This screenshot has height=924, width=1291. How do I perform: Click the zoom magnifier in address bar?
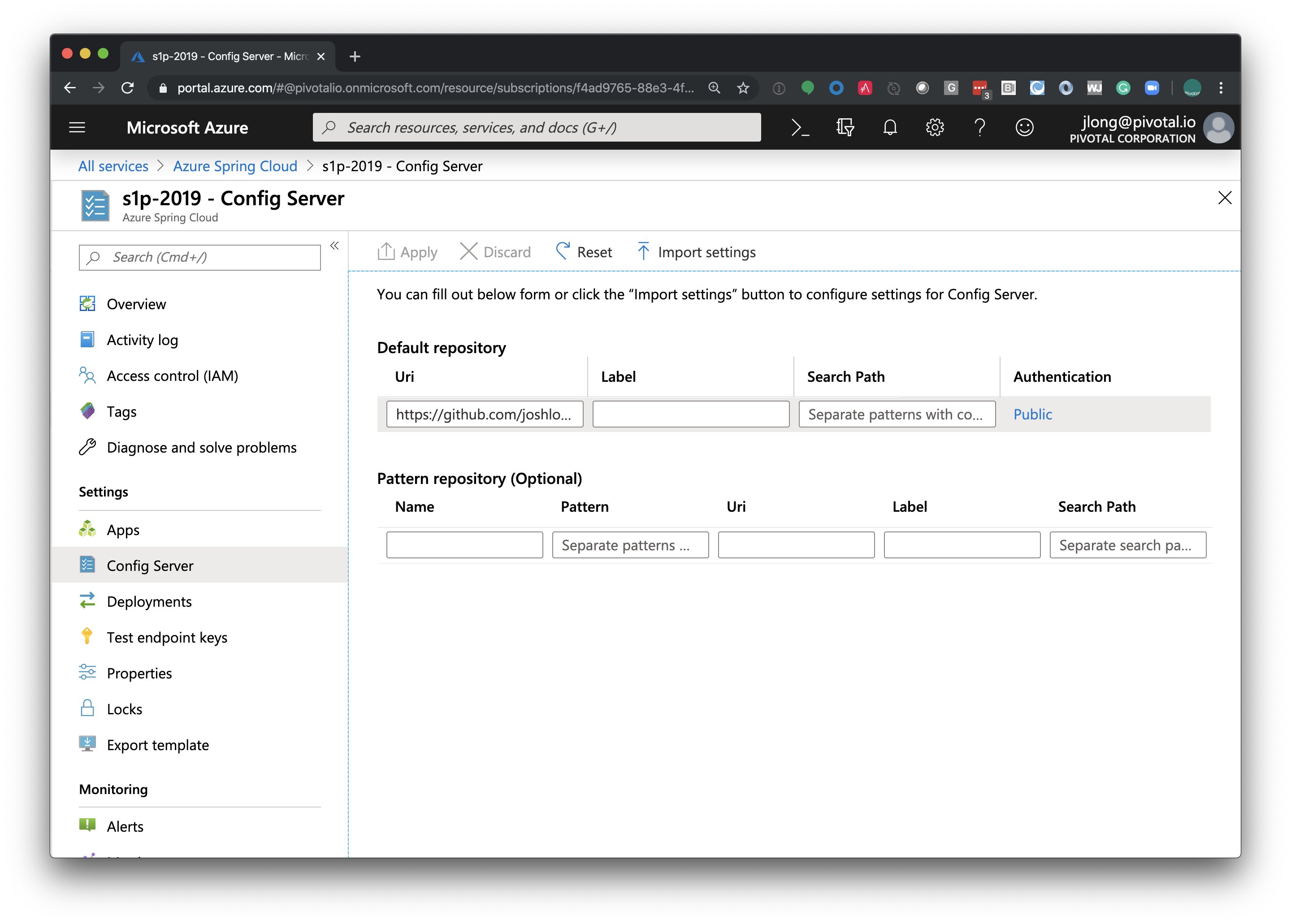tap(715, 88)
